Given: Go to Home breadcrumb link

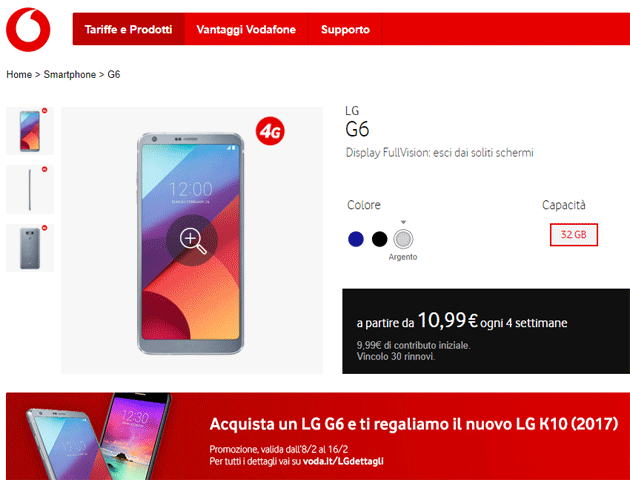Looking at the screenshot, I should coord(19,75).
